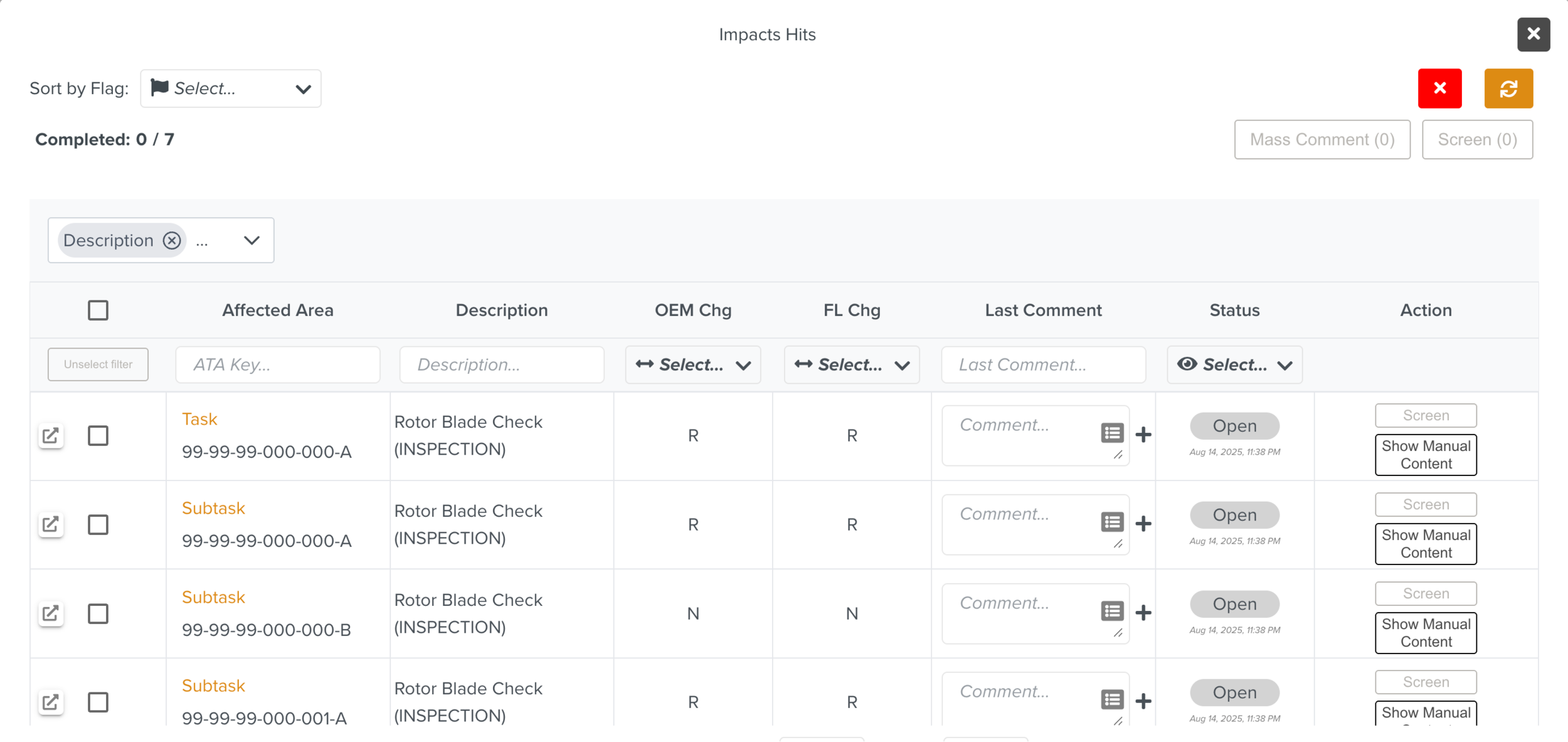Click the ATA Key filter input field
The image size is (1568, 742).
(x=277, y=364)
